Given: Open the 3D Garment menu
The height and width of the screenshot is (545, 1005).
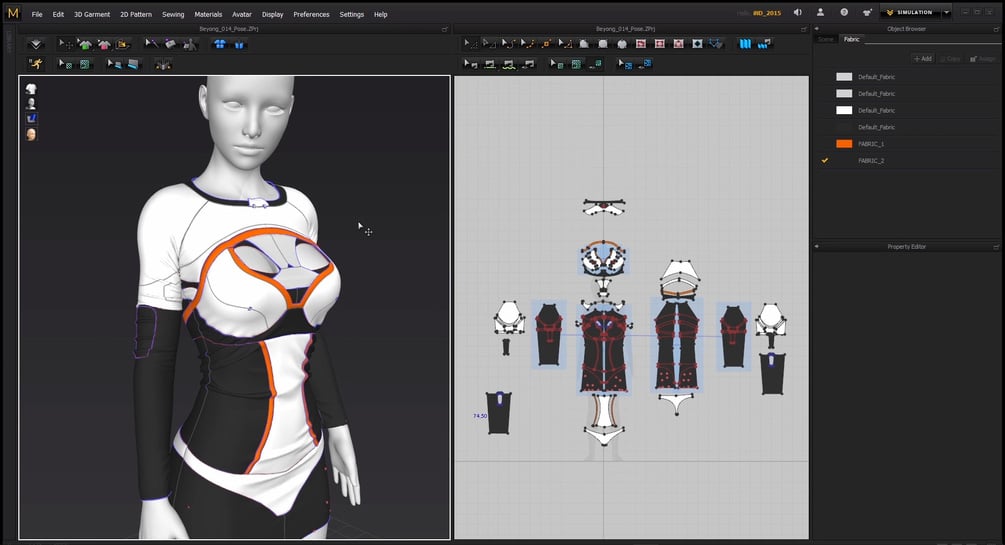Looking at the screenshot, I should click(x=92, y=14).
